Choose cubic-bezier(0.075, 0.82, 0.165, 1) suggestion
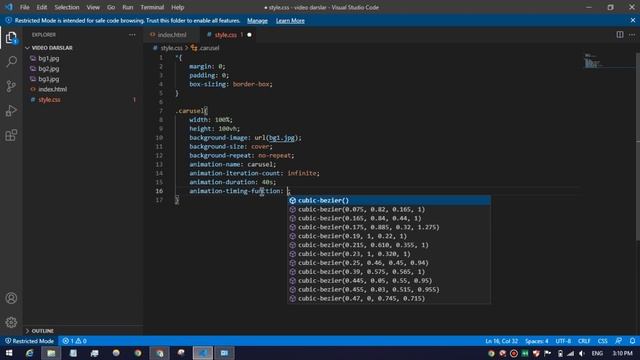 (389, 209)
